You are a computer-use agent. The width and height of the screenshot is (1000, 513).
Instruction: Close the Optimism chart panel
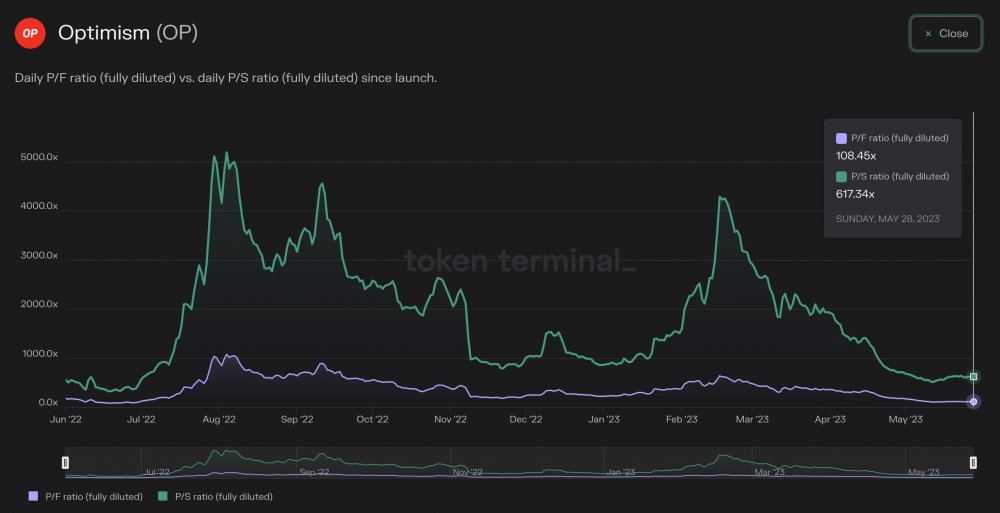[946, 33]
